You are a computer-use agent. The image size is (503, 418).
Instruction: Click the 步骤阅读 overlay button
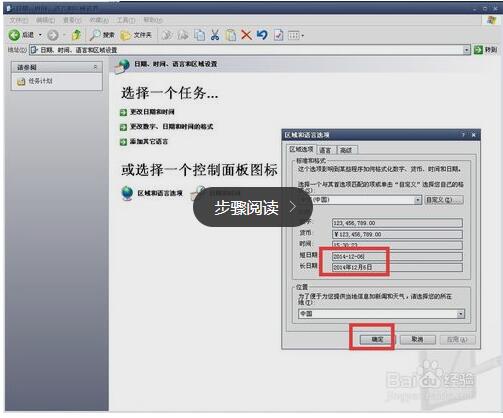(253, 207)
